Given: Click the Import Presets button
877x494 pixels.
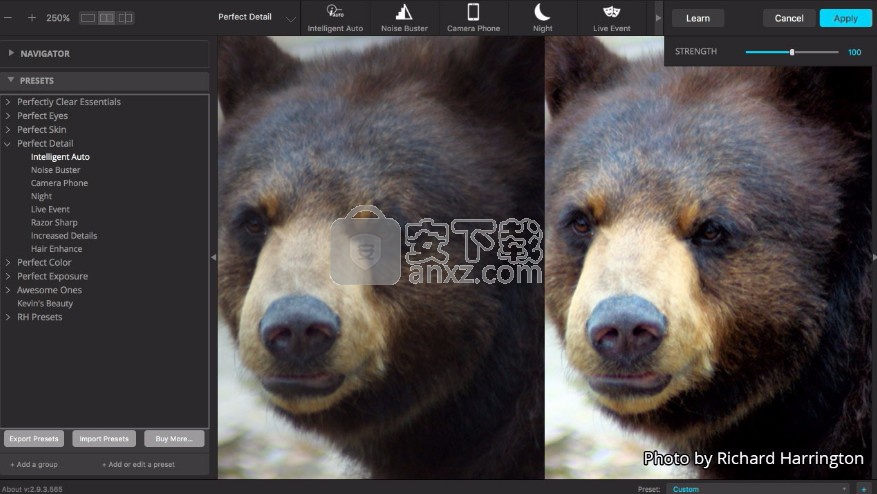Looking at the screenshot, I should click(104, 439).
